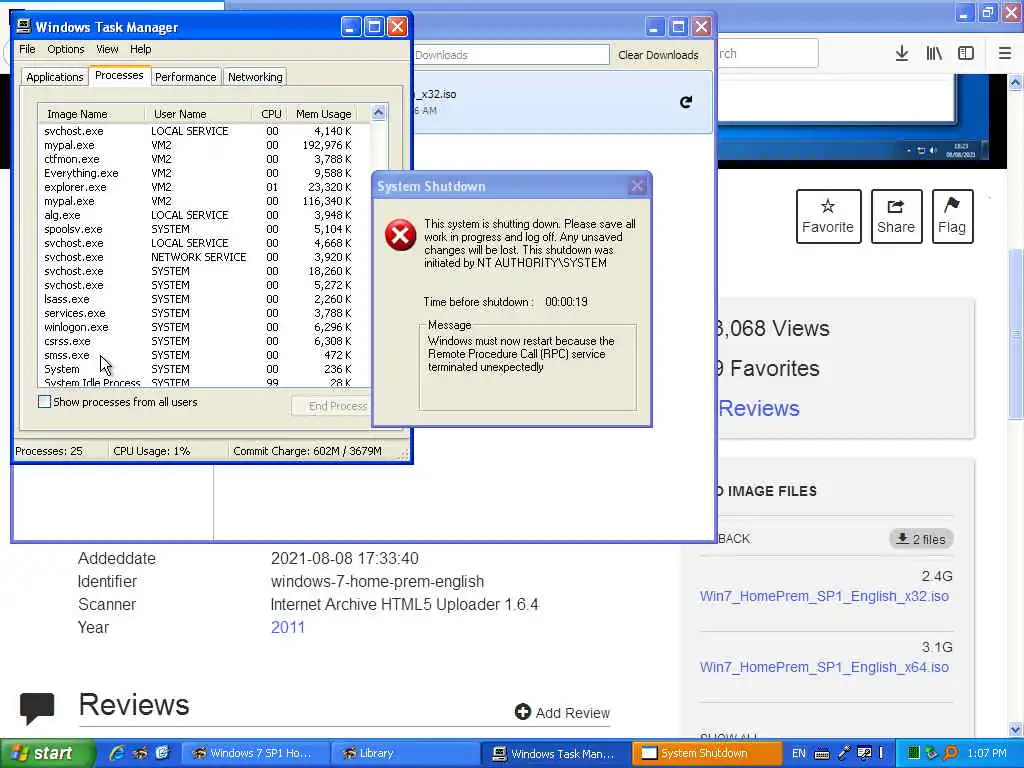The image size is (1024, 768).
Task: Select the ctfmon.exe process row
Action: click(204, 159)
